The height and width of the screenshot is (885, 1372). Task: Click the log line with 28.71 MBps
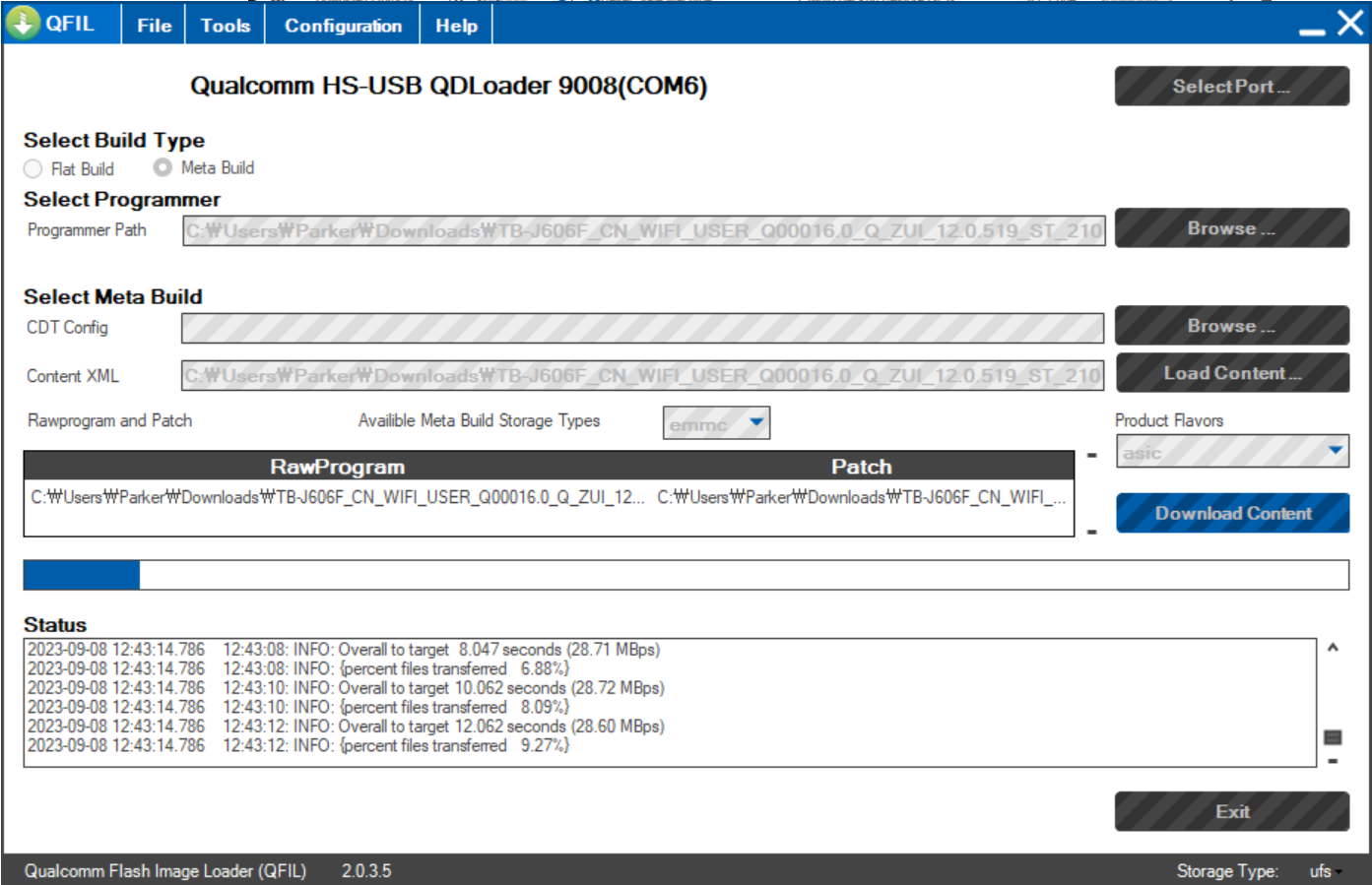pos(344,650)
